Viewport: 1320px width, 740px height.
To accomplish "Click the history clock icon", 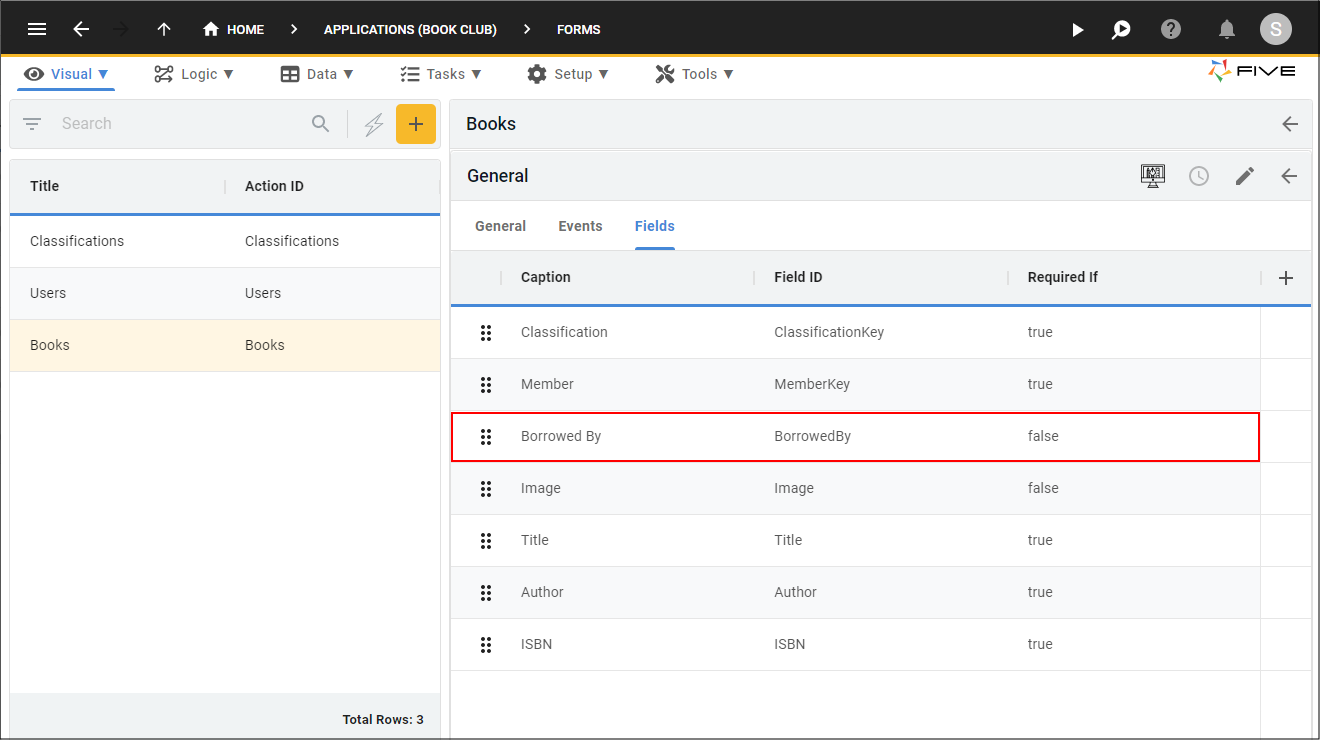I will (x=1198, y=176).
